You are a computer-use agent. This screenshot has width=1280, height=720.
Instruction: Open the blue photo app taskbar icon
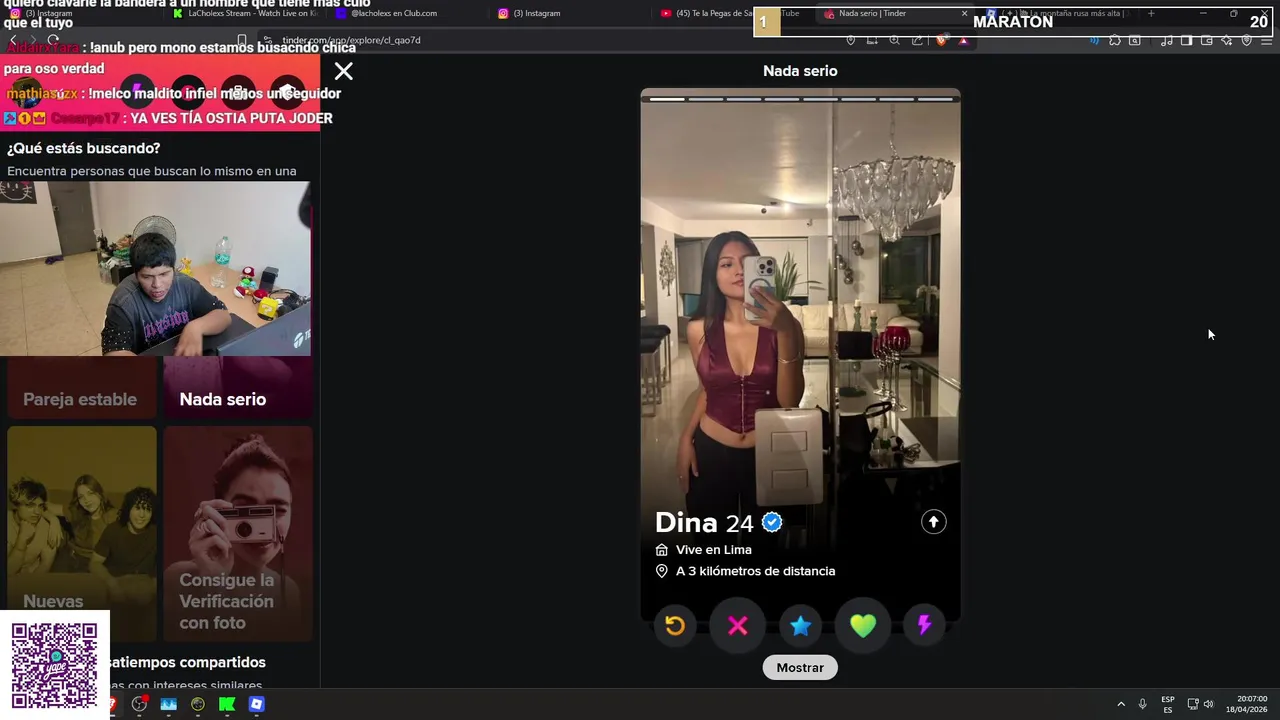(168, 704)
